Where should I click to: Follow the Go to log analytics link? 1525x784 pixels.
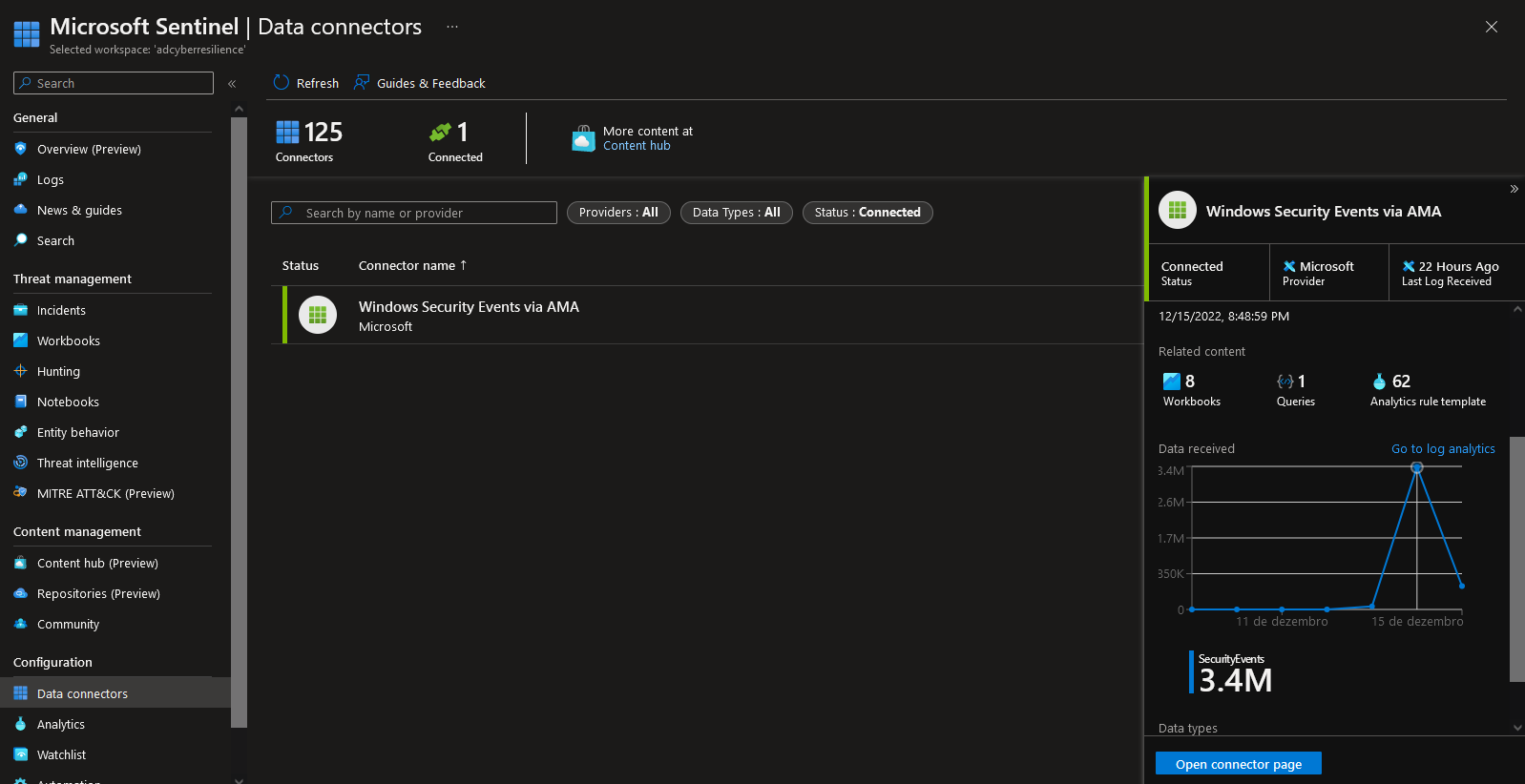(1443, 448)
